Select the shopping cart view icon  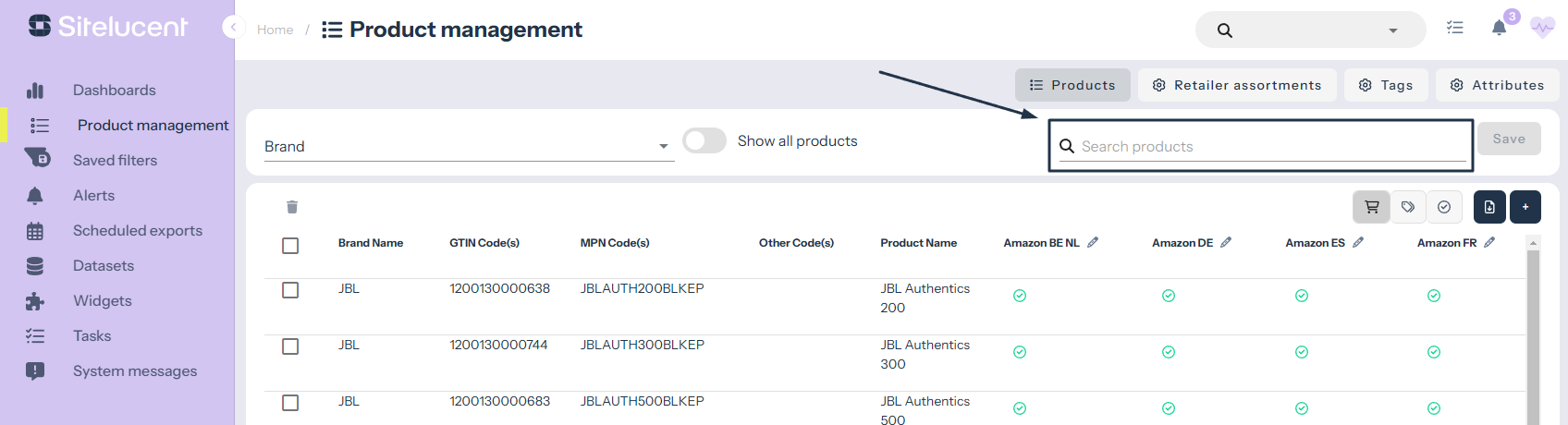click(x=1371, y=207)
